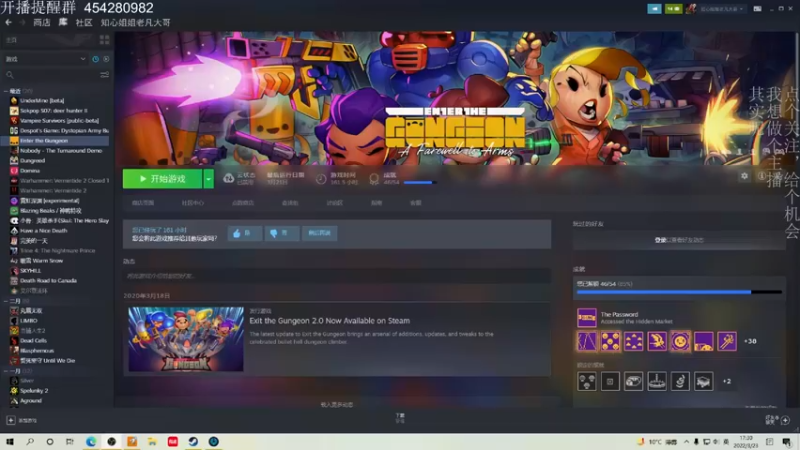Click the play time clock icon
This screenshot has height=450, width=800.
(x=321, y=179)
